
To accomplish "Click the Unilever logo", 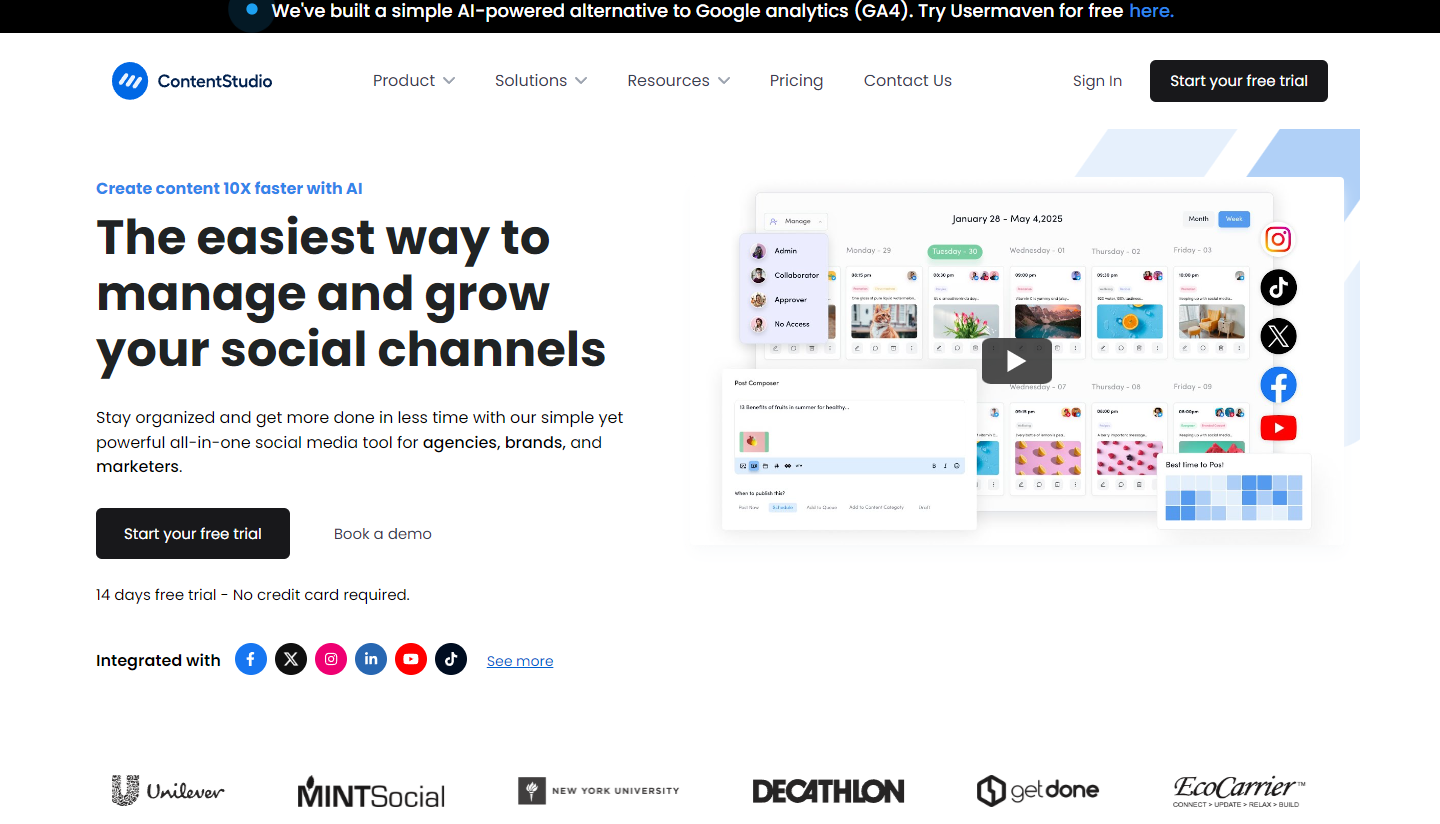I will (x=168, y=791).
